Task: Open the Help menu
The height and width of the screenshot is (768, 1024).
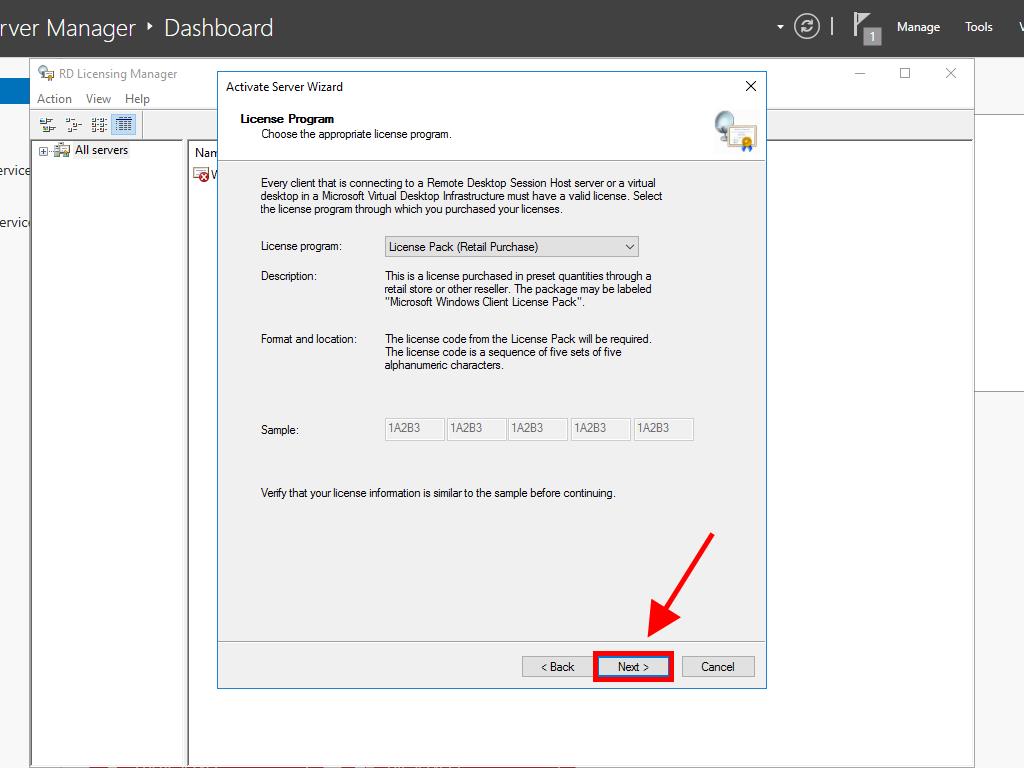Action: [137, 99]
